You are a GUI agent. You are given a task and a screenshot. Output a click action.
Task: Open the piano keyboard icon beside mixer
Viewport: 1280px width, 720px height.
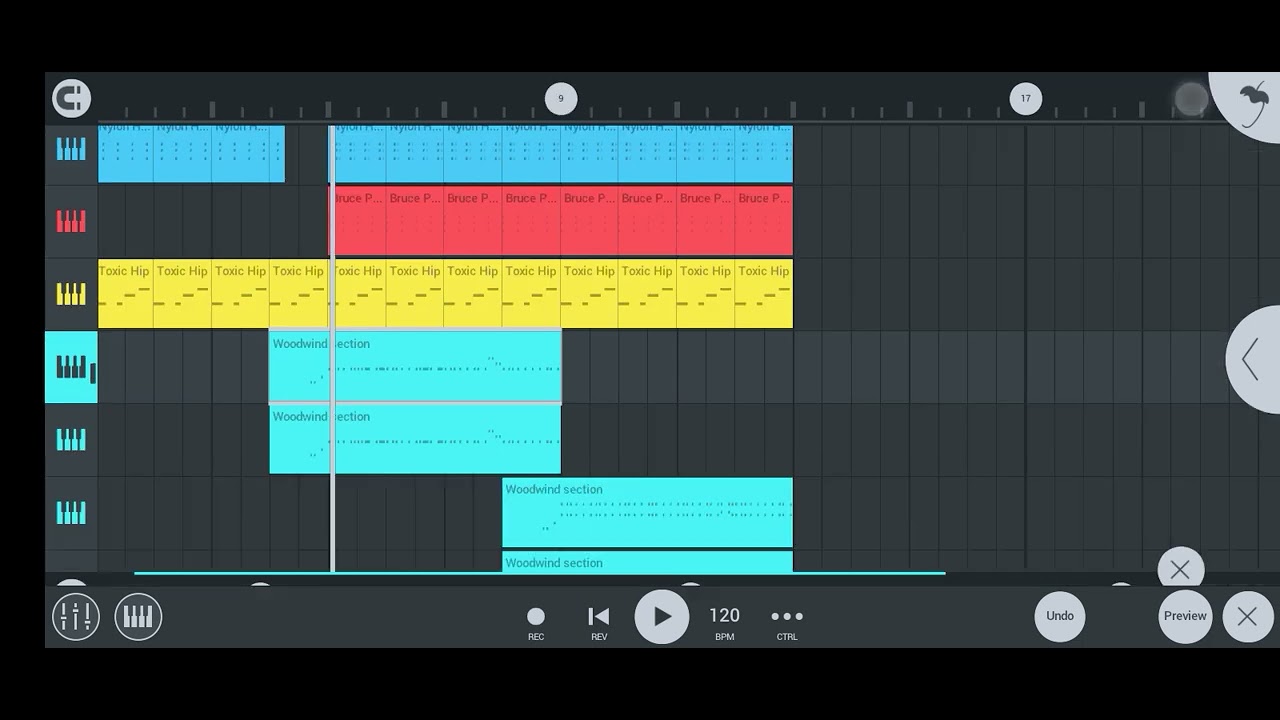(x=138, y=616)
